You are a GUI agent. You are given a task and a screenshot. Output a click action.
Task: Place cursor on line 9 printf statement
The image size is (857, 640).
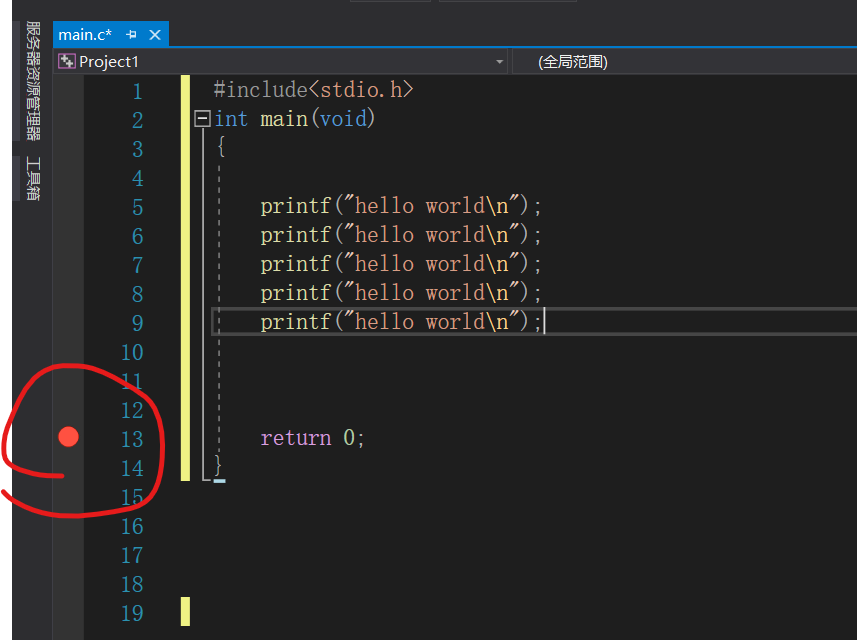(401, 322)
